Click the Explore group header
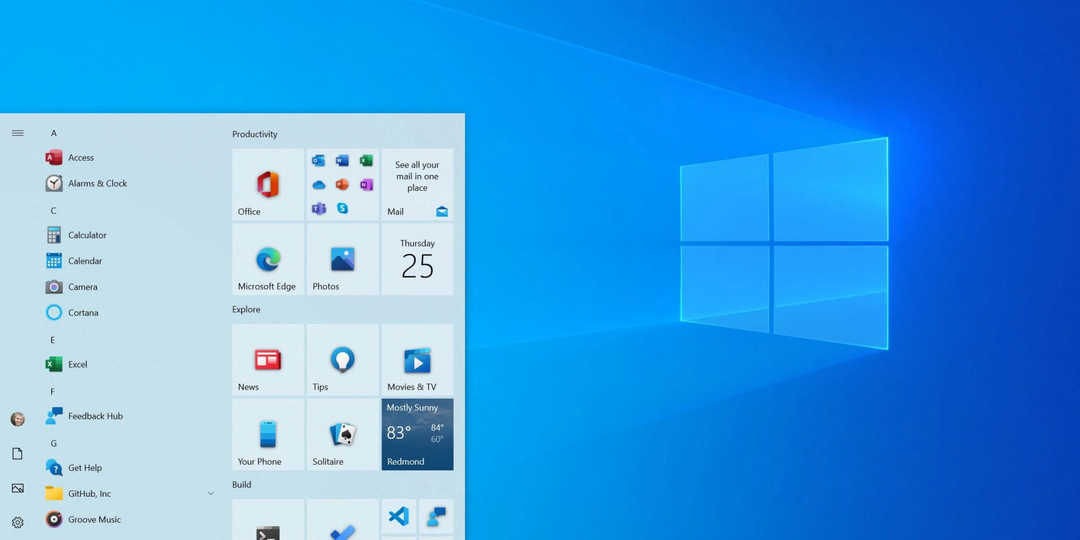The width and height of the screenshot is (1080, 540). pos(246,309)
